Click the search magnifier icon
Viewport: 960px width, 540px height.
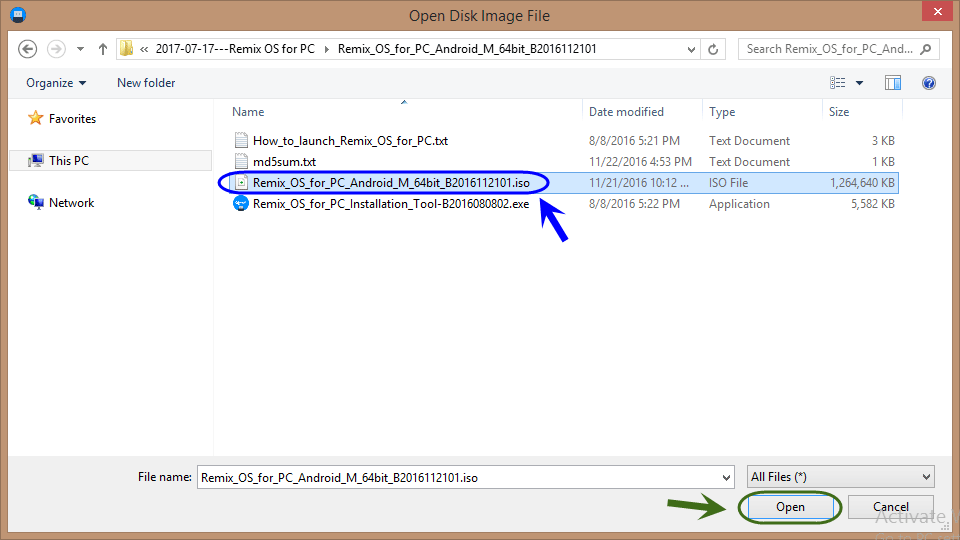[926, 49]
